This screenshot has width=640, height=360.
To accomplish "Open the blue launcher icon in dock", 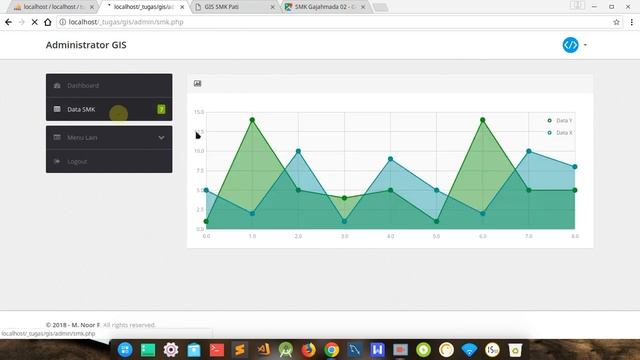I will (x=125, y=350).
